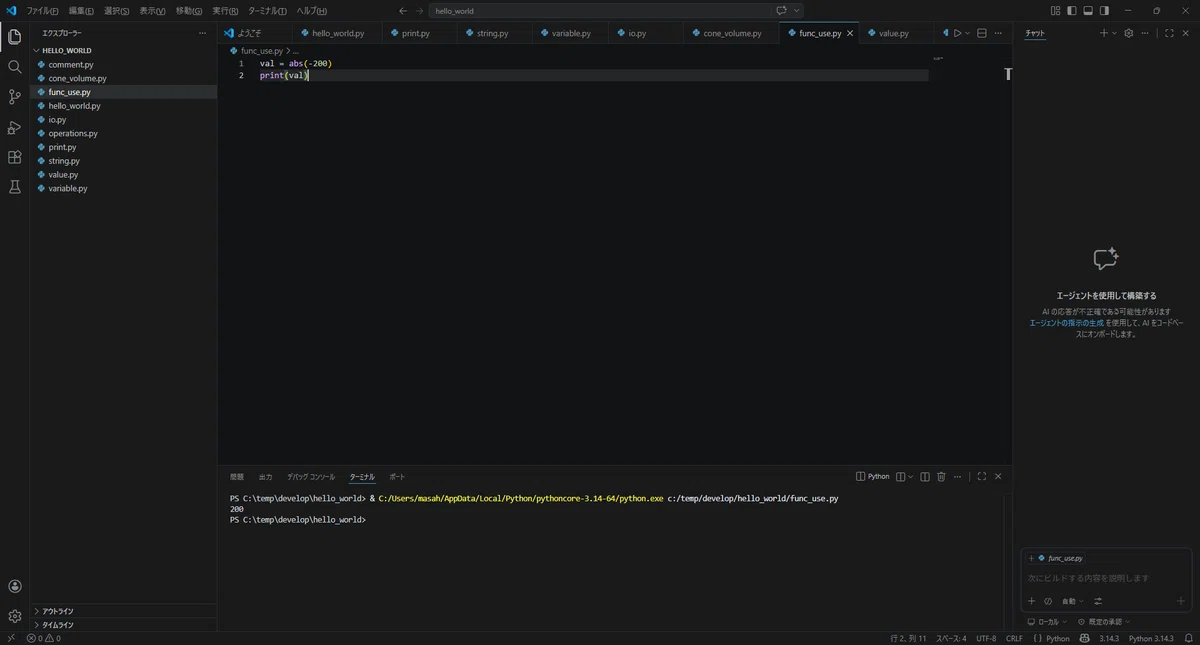
Task: Open remote window indicator in status bar
Action: click(x=10, y=638)
